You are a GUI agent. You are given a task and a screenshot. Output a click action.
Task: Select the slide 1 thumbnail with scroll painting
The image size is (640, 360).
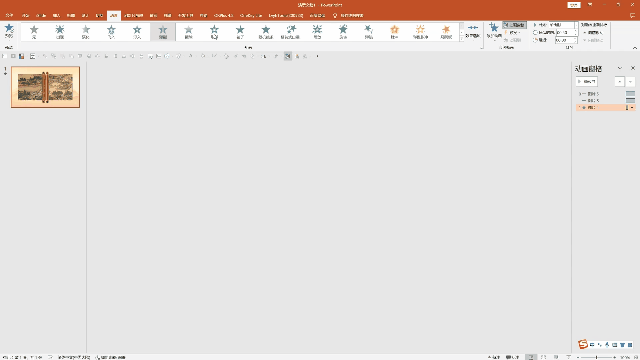[45, 87]
